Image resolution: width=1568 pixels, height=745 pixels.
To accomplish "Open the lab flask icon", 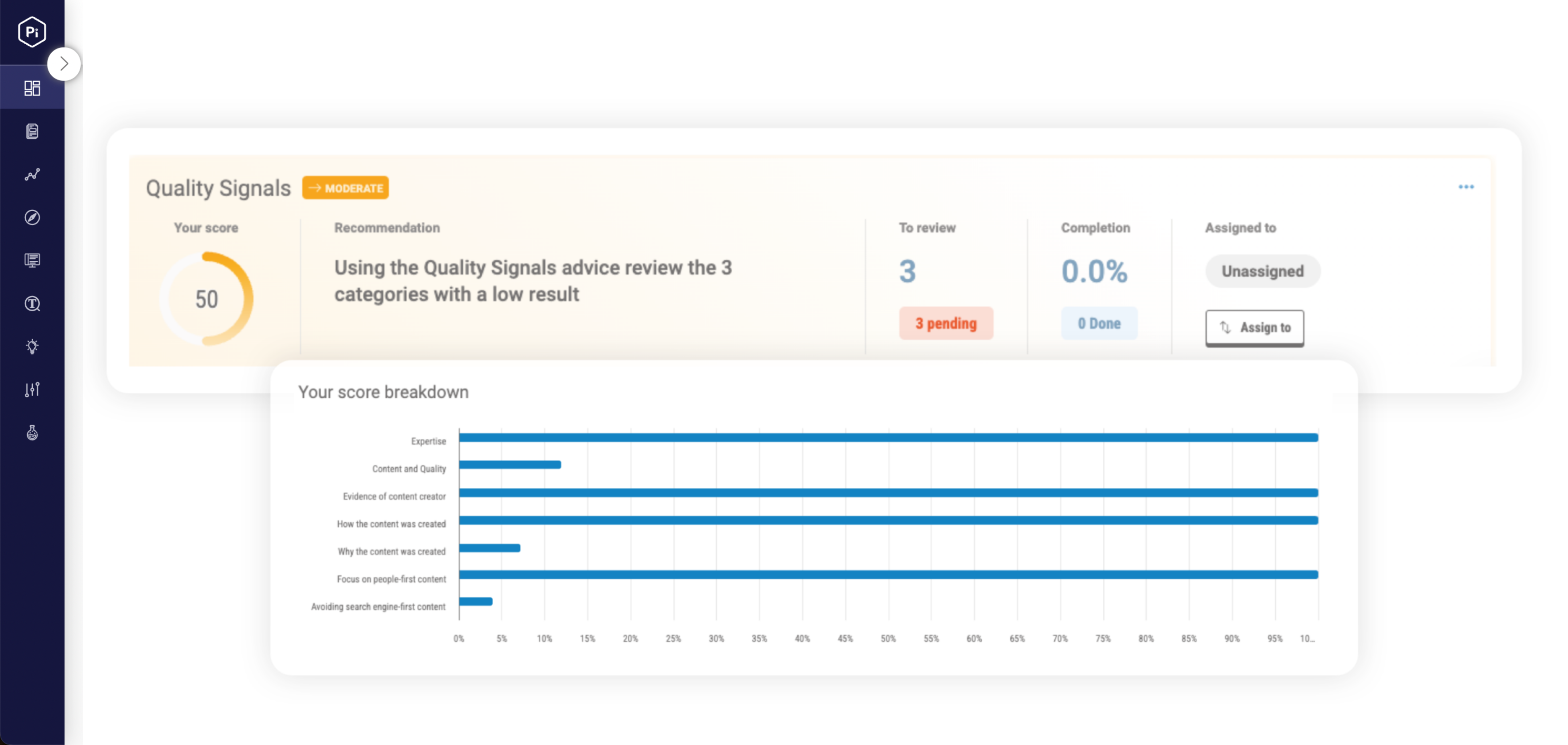I will point(32,433).
